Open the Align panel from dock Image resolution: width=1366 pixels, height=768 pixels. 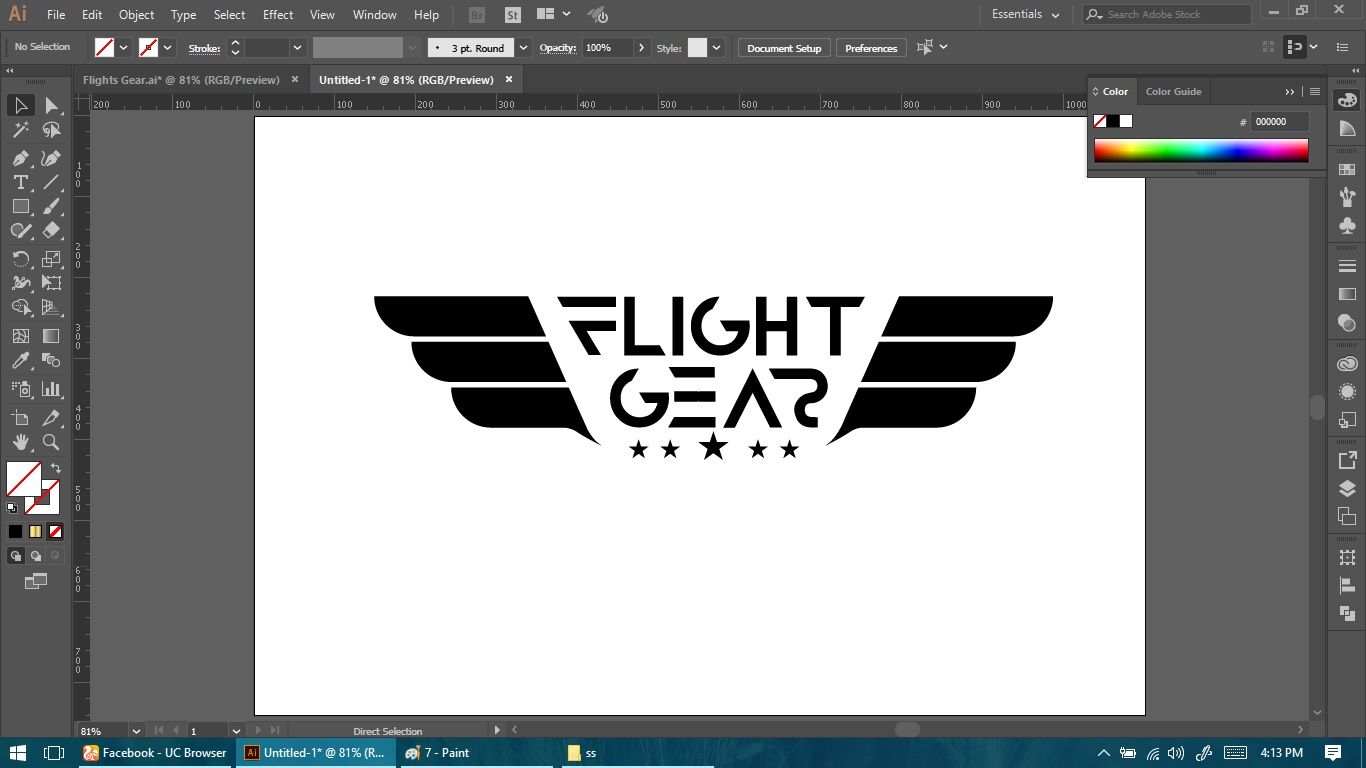point(1347,586)
